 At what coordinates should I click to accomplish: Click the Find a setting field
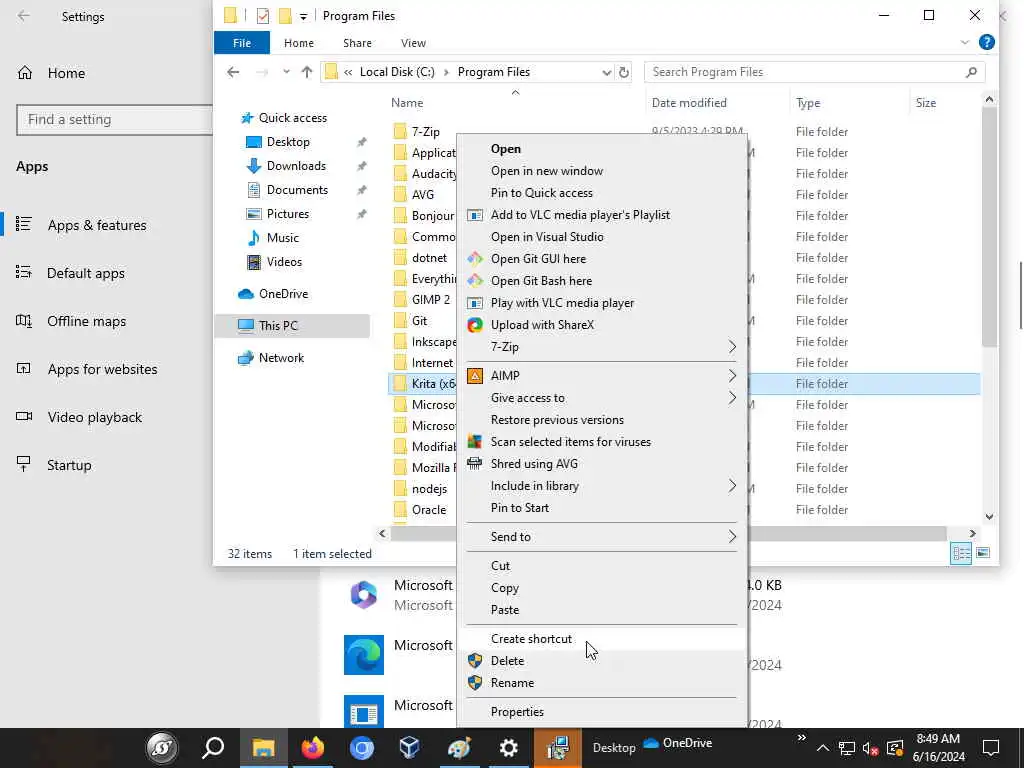115,120
